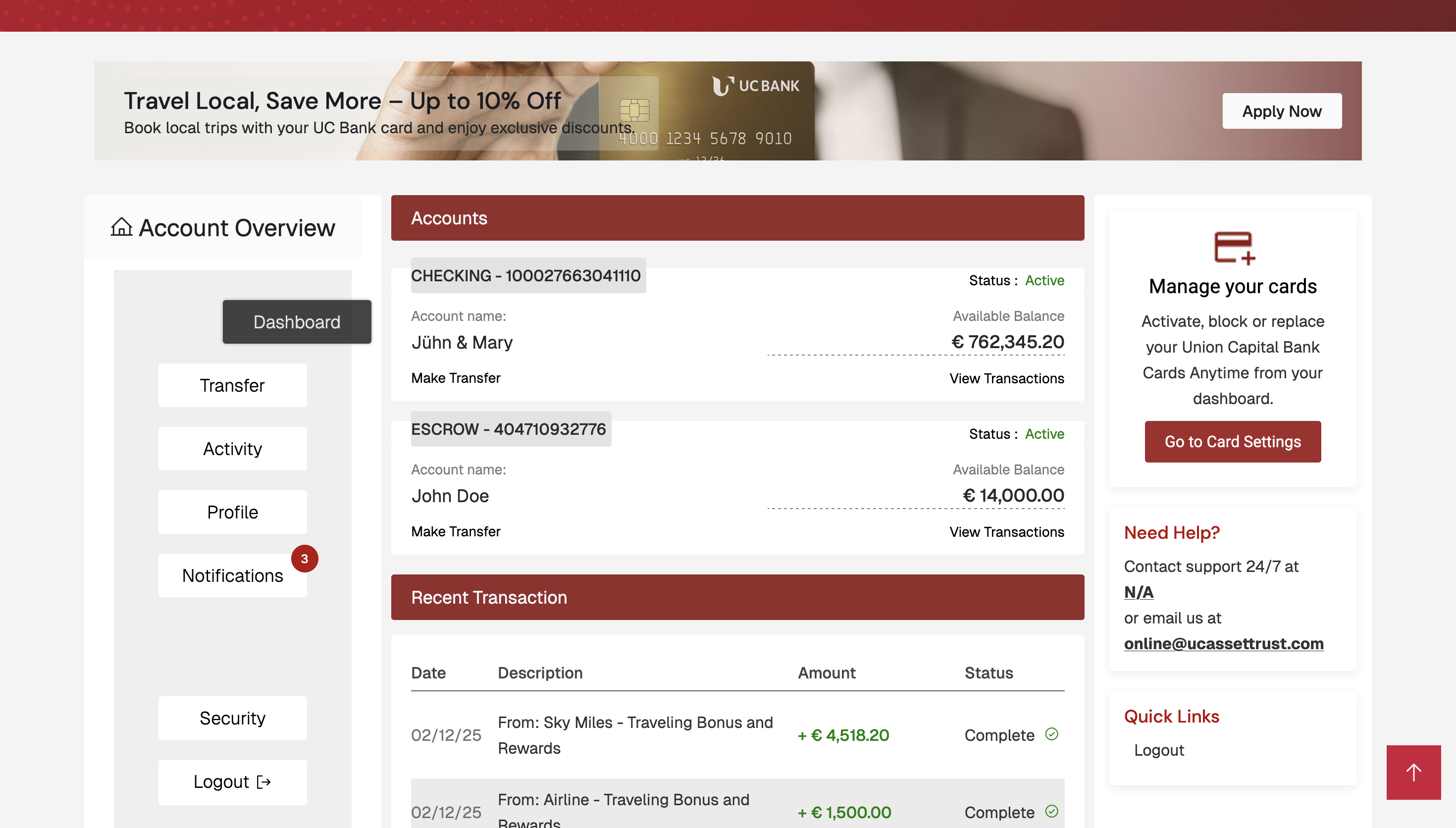Open the Transfer page from sidebar
The height and width of the screenshot is (828, 1456).
(x=233, y=385)
